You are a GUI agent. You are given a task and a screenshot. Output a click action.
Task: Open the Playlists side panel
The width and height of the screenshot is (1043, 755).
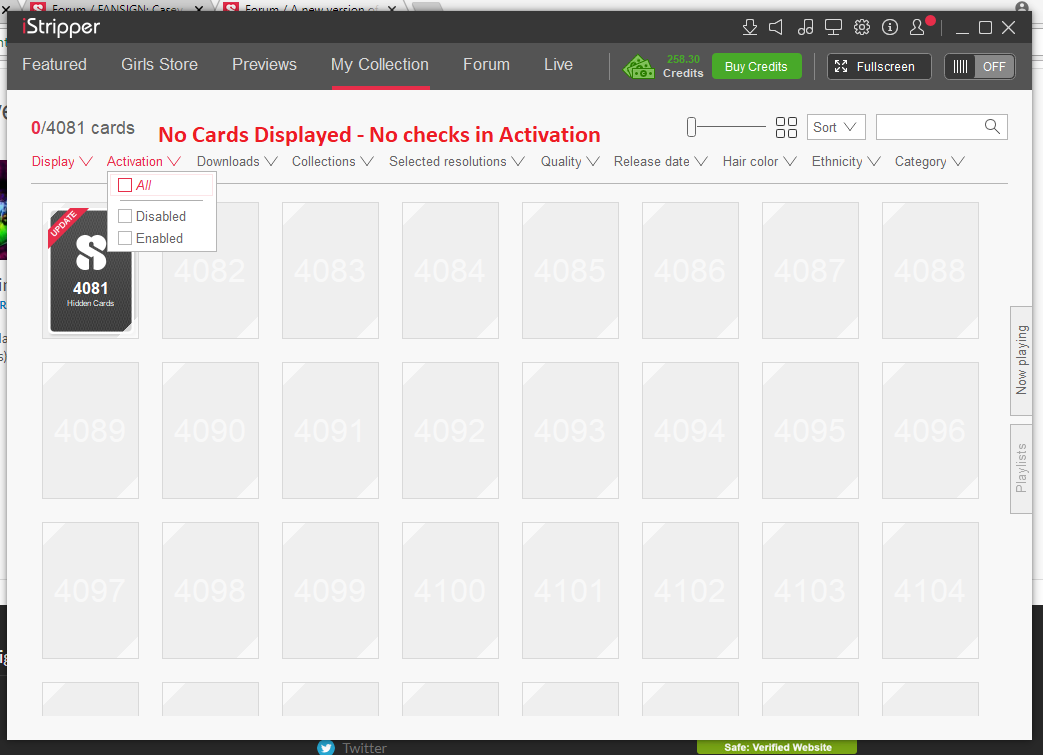(1021, 468)
